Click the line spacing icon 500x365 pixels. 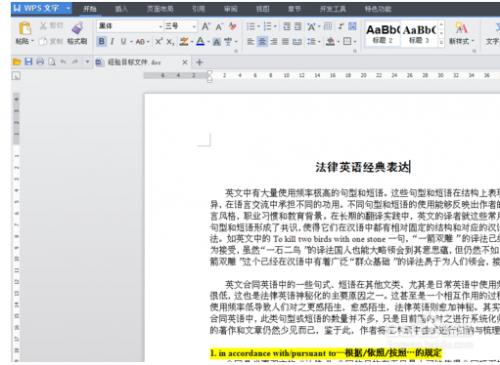(x=311, y=42)
